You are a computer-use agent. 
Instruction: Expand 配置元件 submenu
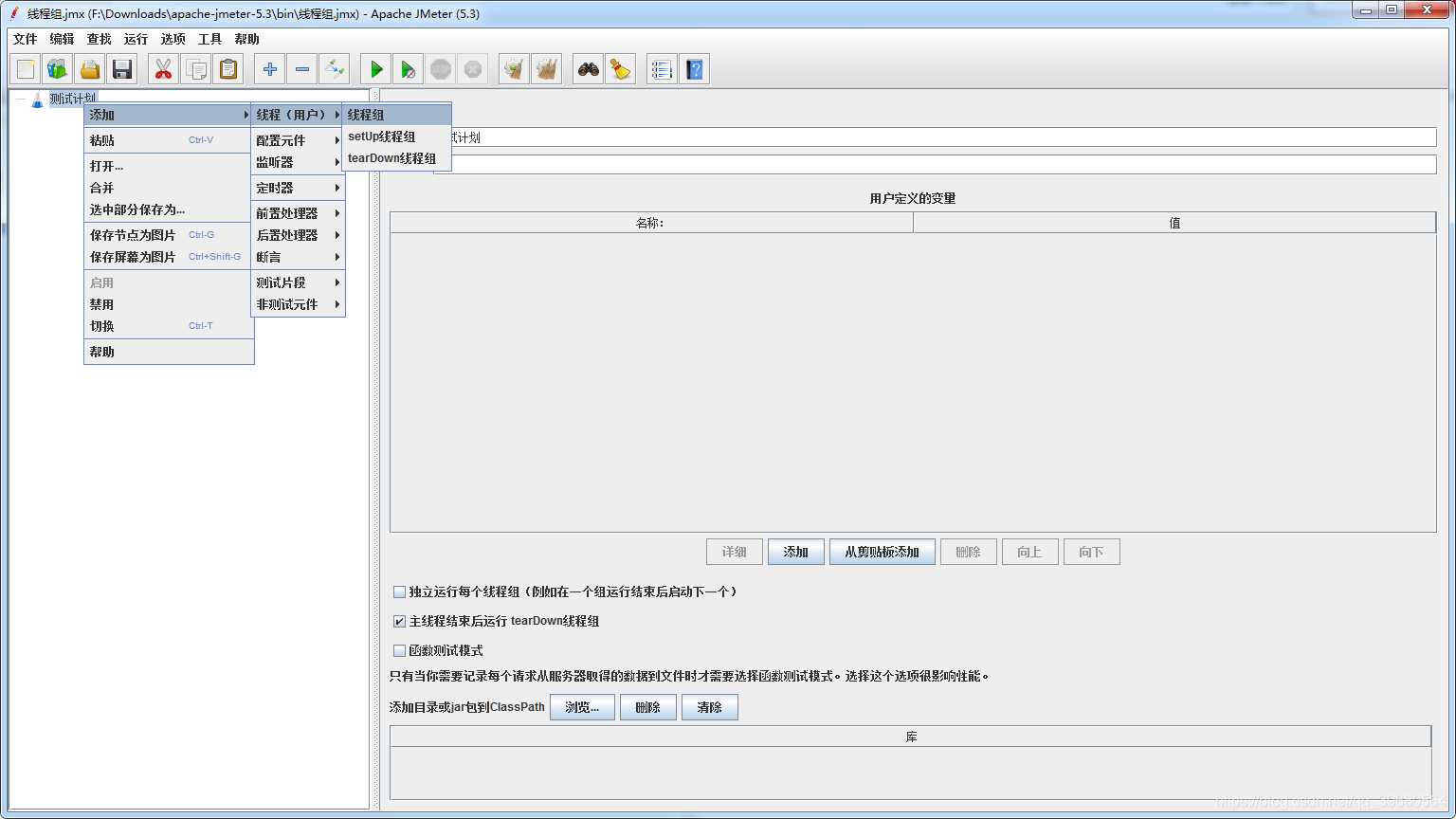click(x=298, y=140)
